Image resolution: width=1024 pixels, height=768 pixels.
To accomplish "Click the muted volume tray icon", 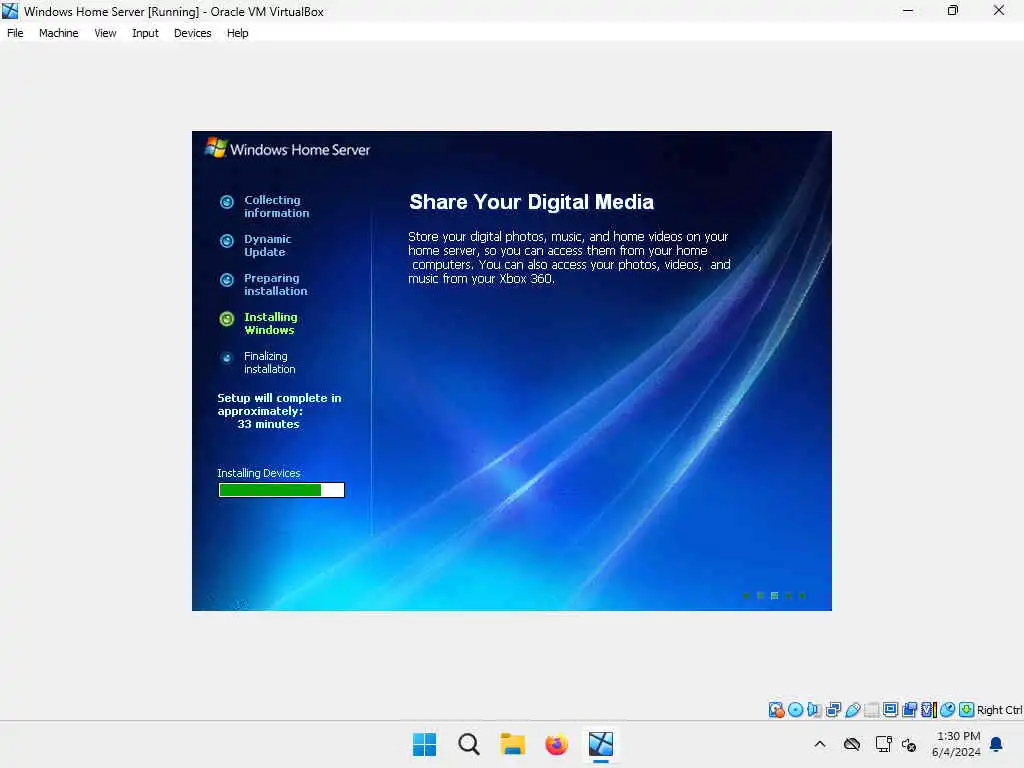I will (x=909, y=744).
